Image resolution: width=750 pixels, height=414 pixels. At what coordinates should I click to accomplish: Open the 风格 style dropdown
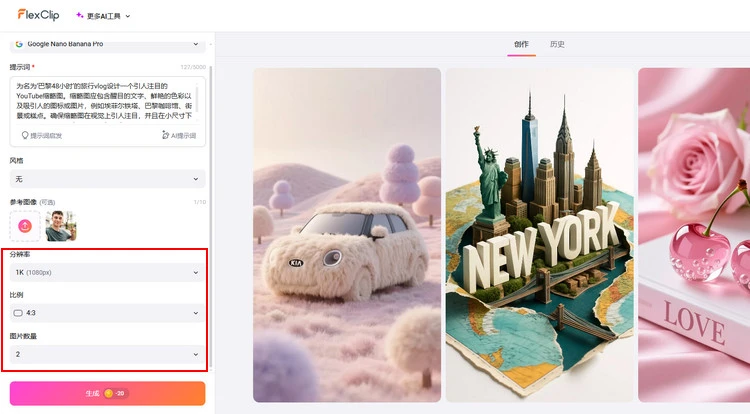coord(107,178)
